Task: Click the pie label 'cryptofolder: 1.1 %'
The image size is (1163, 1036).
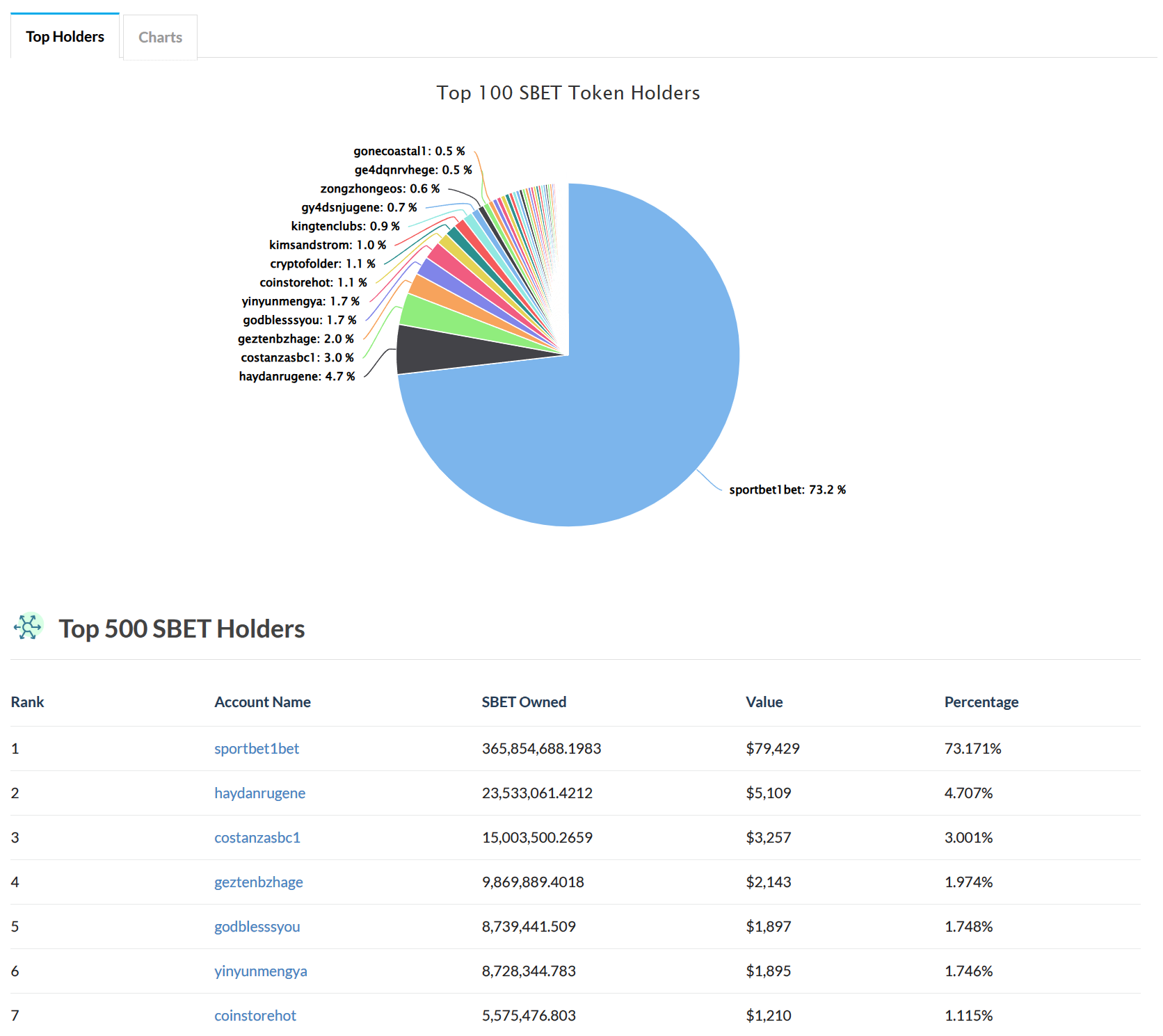Action: tap(323, 264)
